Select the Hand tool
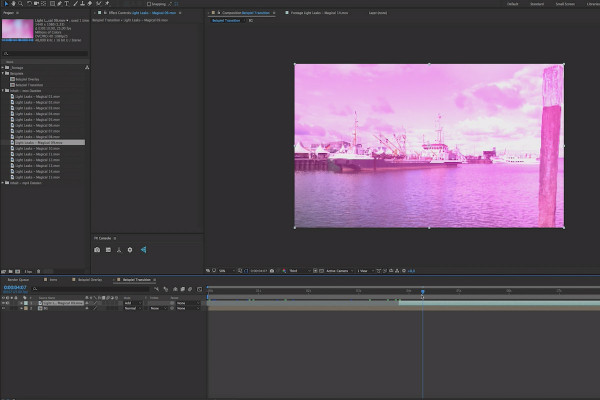 click(x=13, y=3)
